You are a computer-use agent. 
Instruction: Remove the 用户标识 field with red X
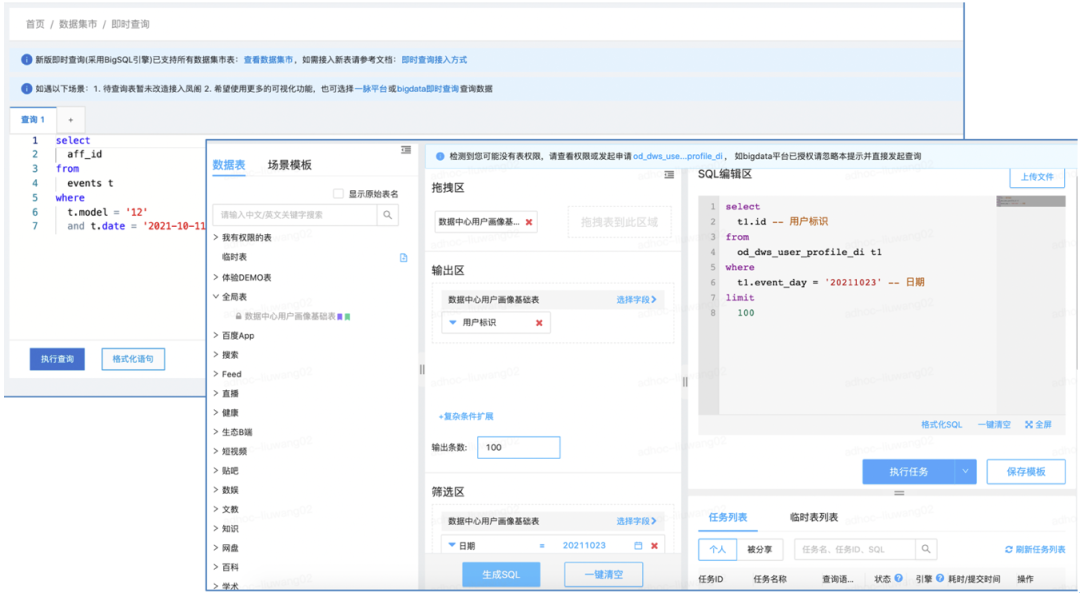539,322
